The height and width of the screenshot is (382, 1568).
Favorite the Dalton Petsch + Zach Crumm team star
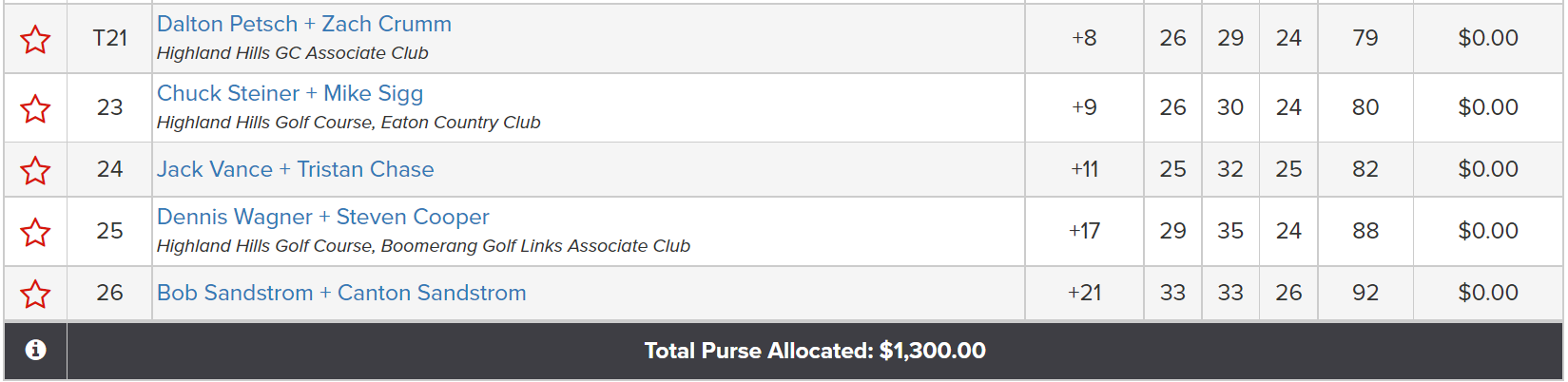pos(35,39)
